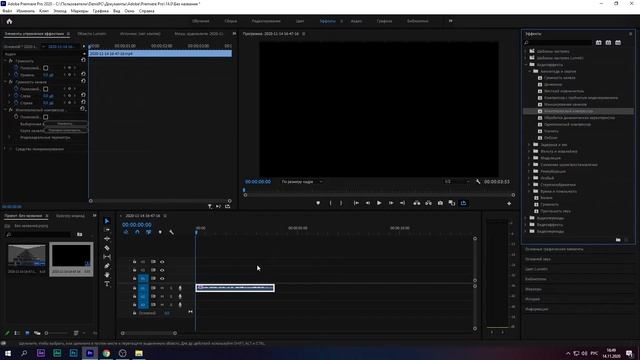The width and height of the screenshot is (640, 360).
Task: Open the Маркеры menu
Action: pyautogui.click(x=80, y=11)
